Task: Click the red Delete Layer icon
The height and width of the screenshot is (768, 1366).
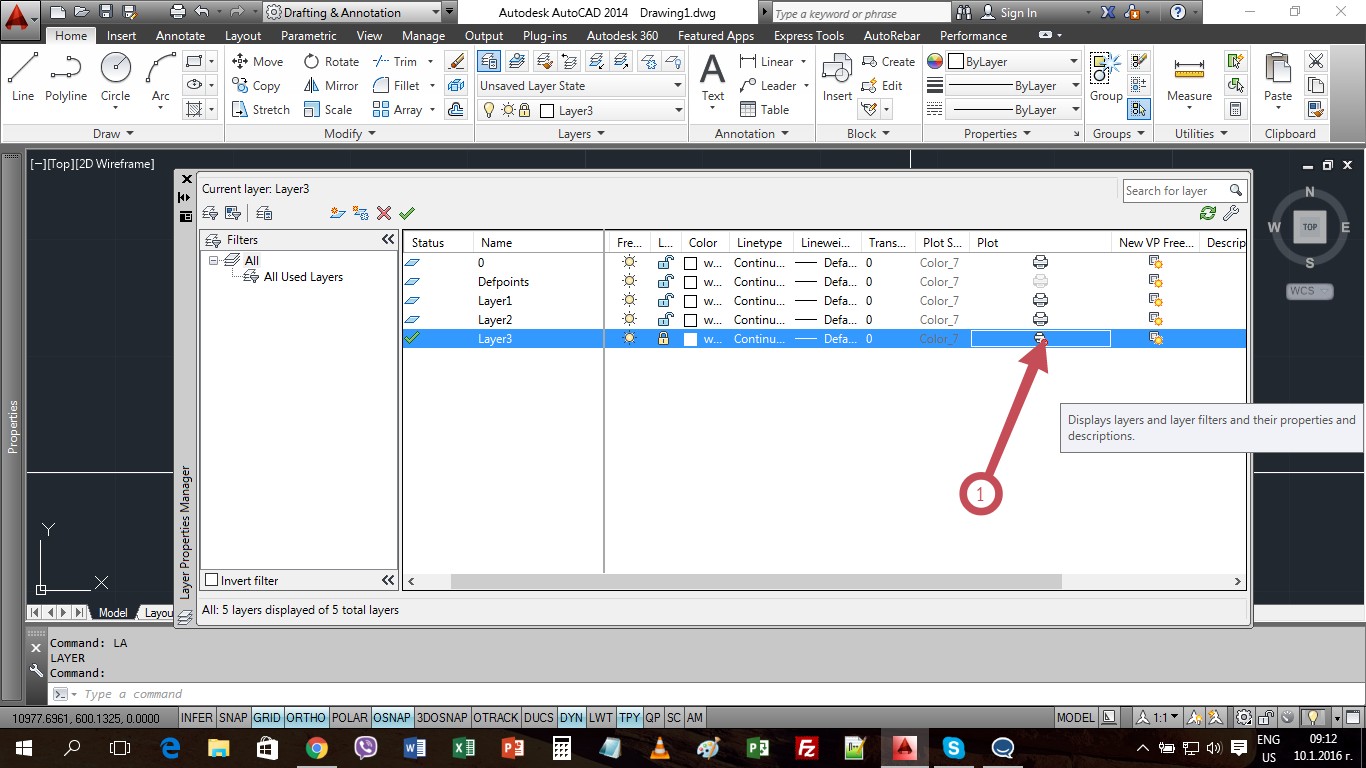Action: pos(384,213)
